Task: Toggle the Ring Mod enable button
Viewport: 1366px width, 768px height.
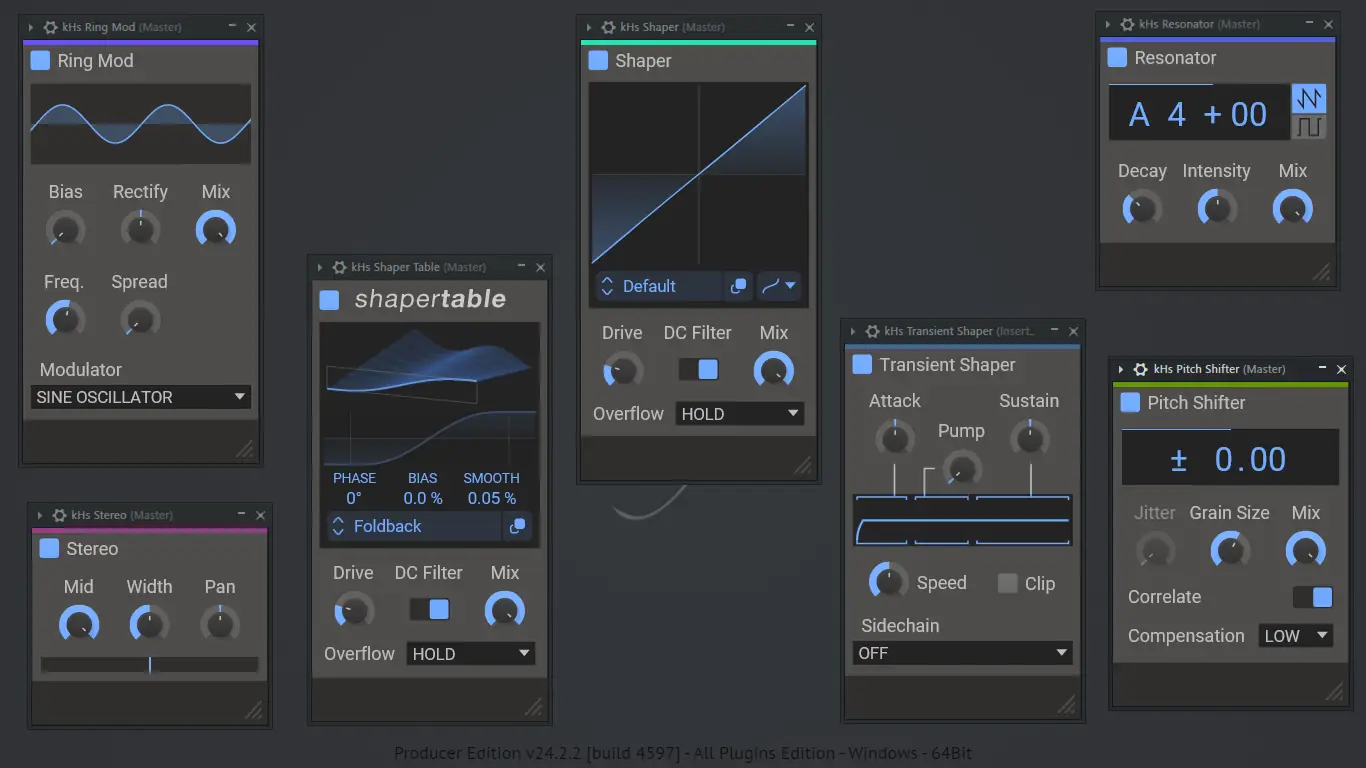Action: click(x=40, y=61)
